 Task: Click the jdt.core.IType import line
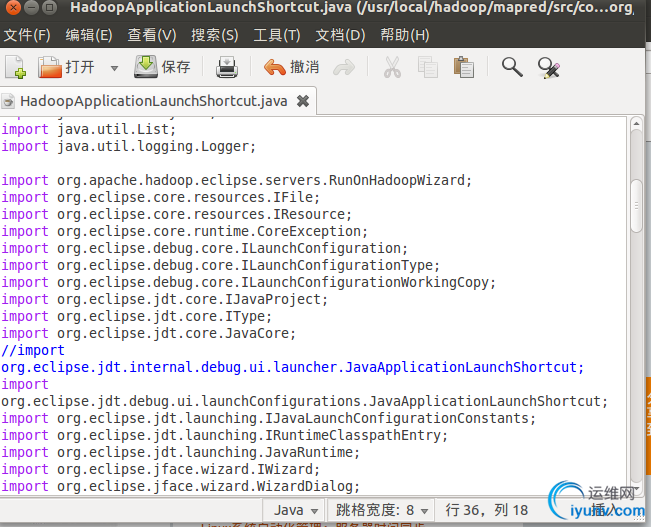click(x=137, y=316)
